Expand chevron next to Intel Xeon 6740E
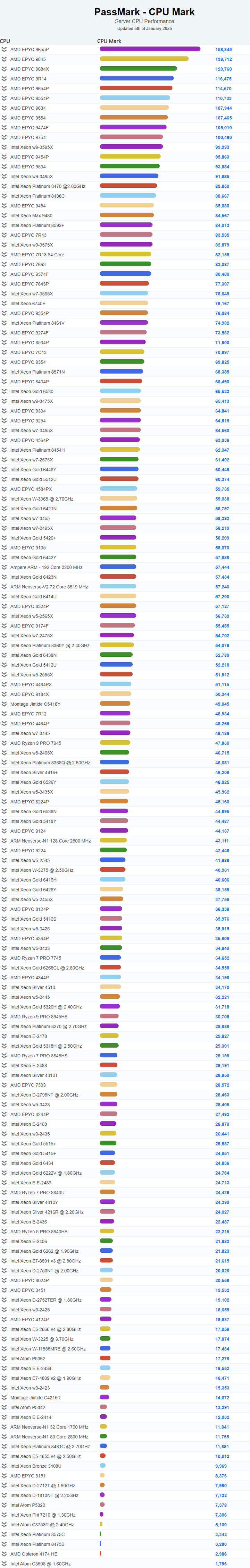The width and height of the screenshot is (250, 1568). (4, 304)
